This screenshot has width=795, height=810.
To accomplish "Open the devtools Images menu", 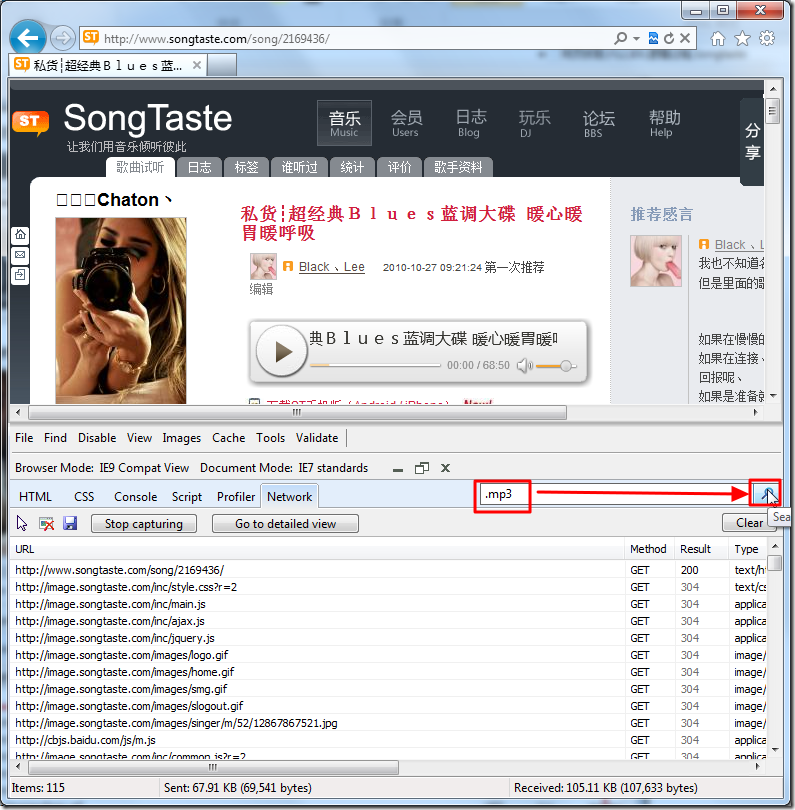I will tap(181, 438).
